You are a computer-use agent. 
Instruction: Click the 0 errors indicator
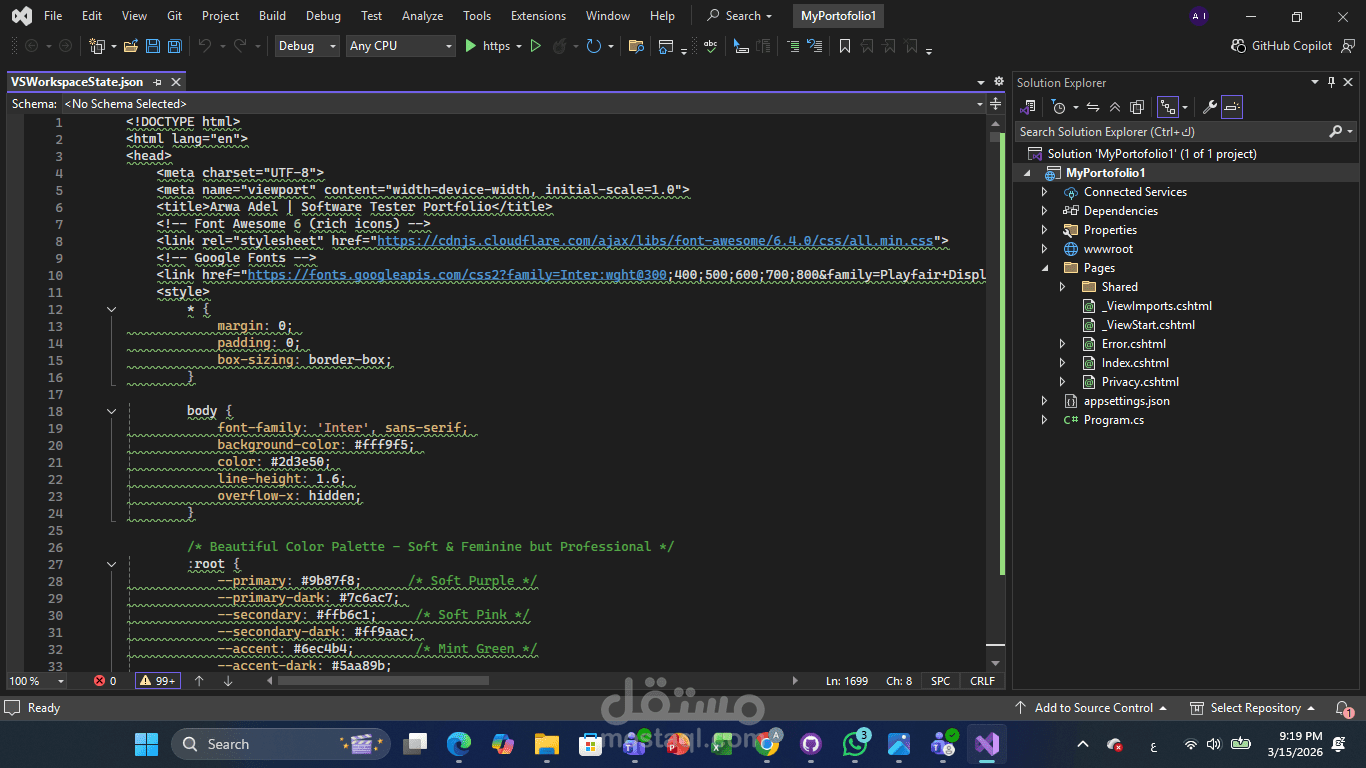pyautogui.click(x=105, y=681)
